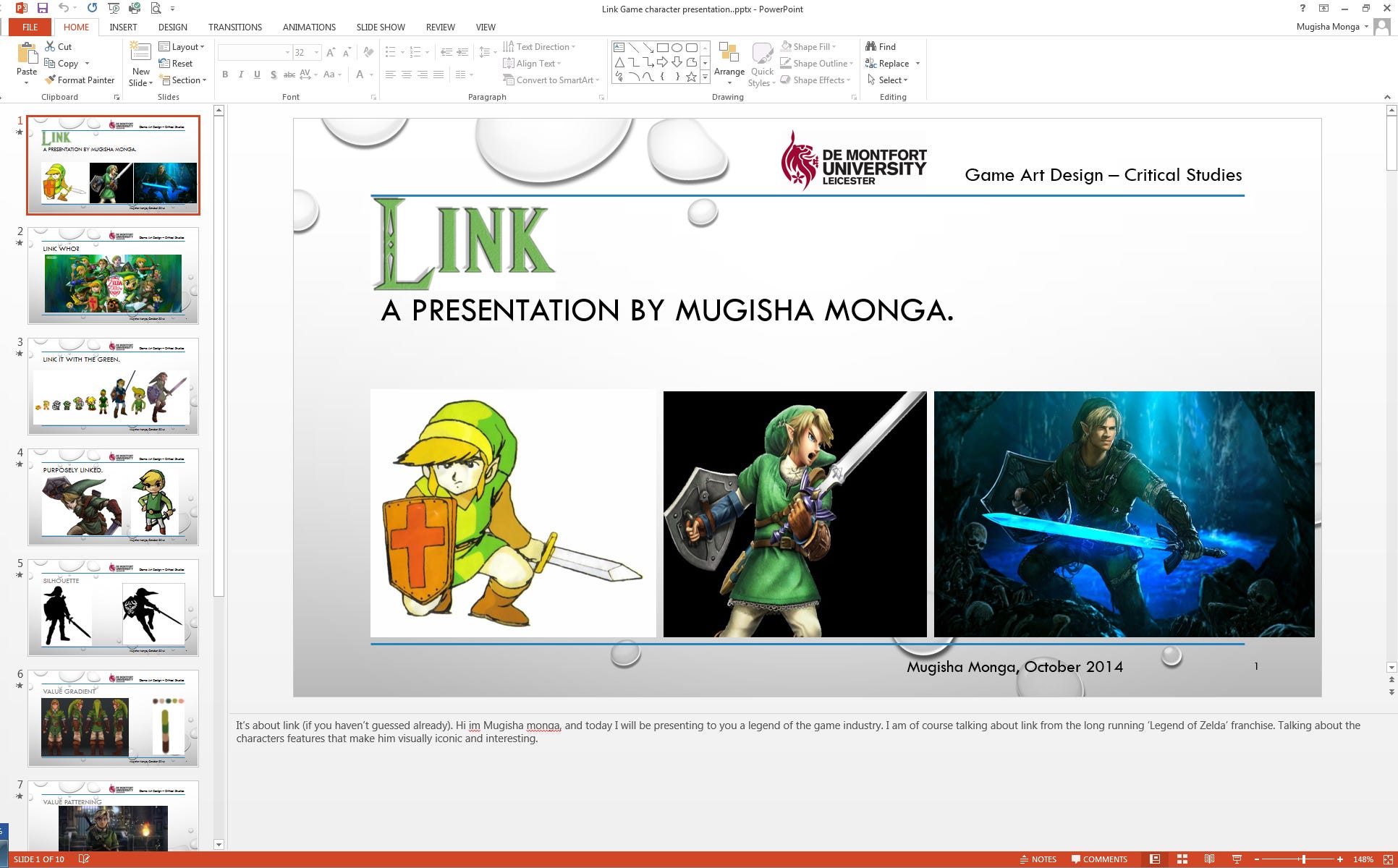Open the Layout dropdown
This screenshot has height=868, width=1398.
click(x=182, y=46)
